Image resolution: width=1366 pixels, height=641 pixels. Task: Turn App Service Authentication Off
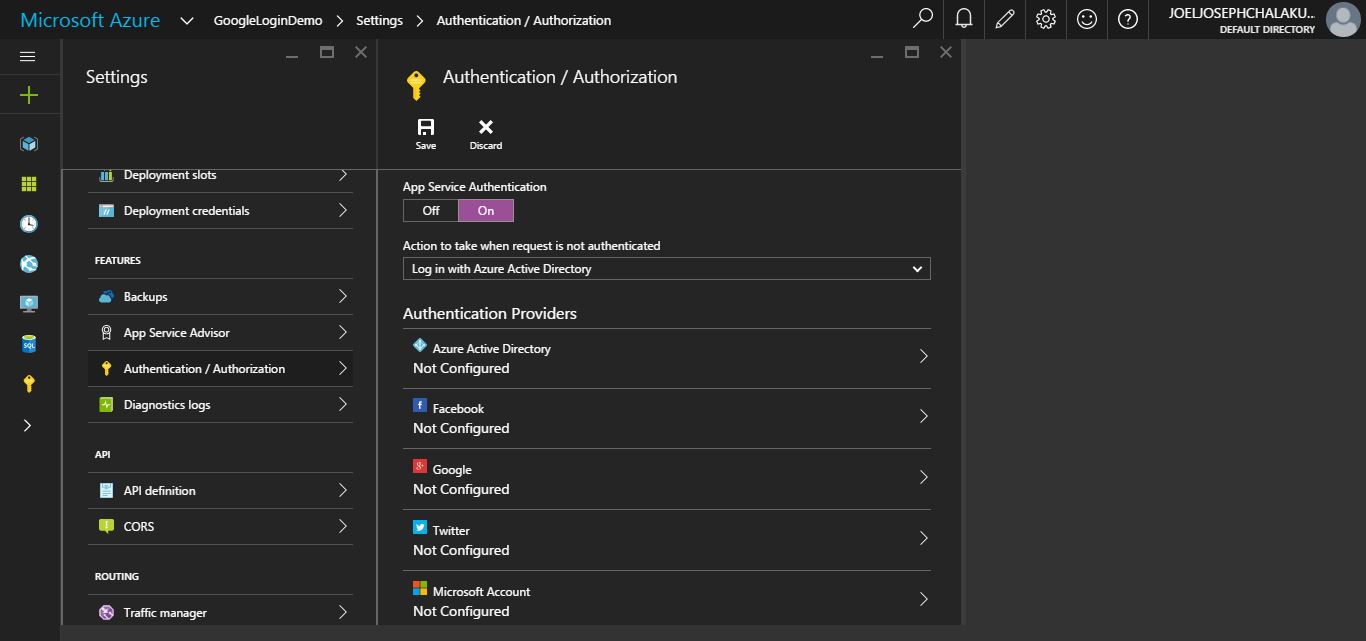(x=431, y=210)
